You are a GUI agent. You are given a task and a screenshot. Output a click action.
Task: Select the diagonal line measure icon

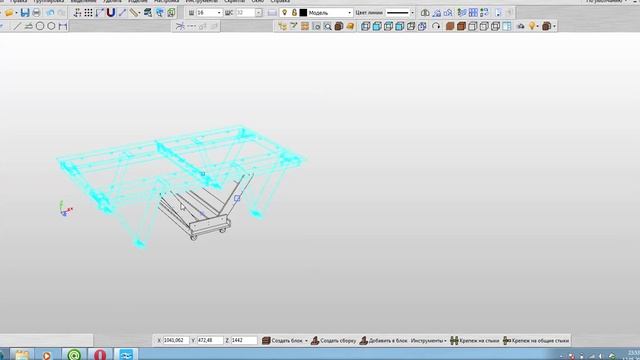pos(122,13)
